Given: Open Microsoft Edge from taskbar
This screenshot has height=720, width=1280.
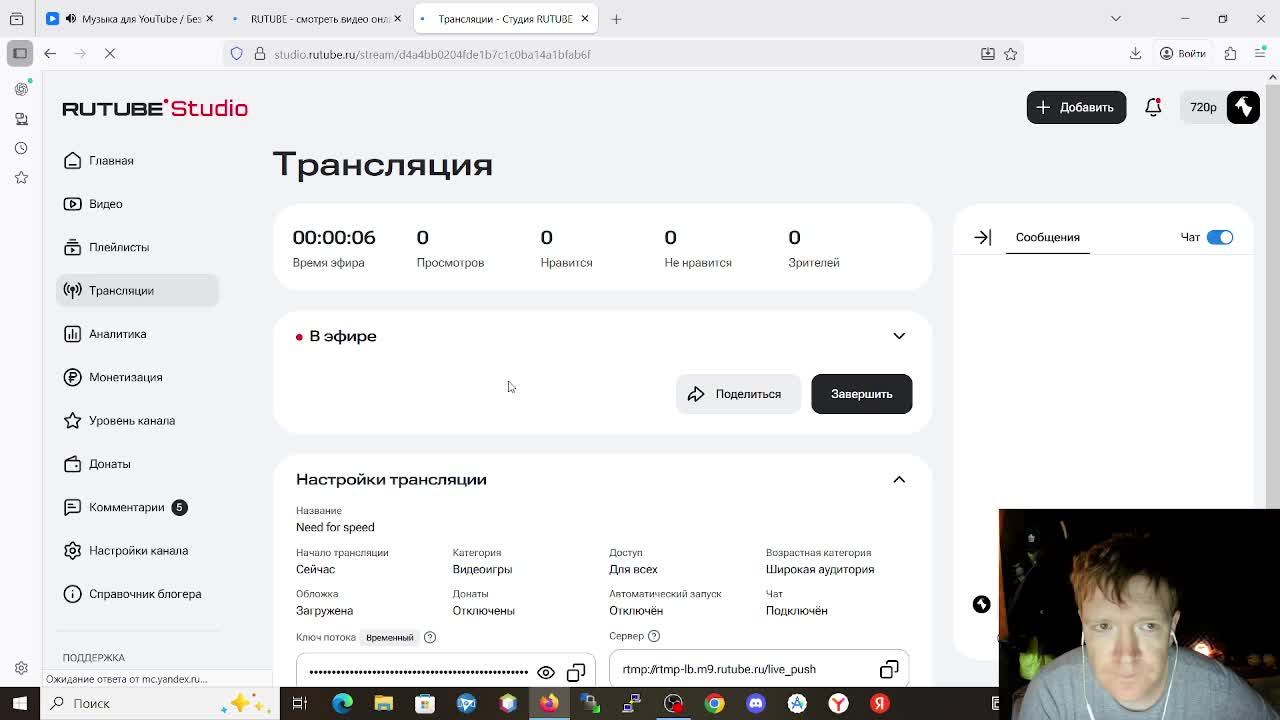Looking at the screenshot, I should pos(342,703).
